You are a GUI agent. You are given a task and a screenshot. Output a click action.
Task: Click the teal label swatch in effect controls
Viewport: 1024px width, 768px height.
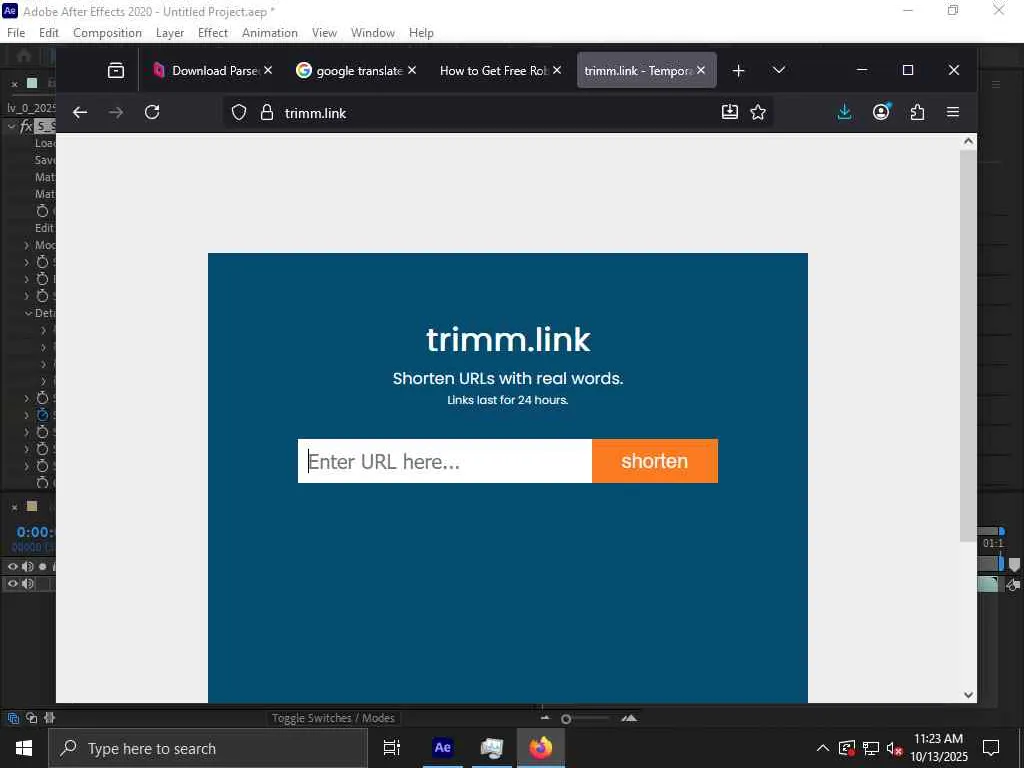click(x=31, y=83)
